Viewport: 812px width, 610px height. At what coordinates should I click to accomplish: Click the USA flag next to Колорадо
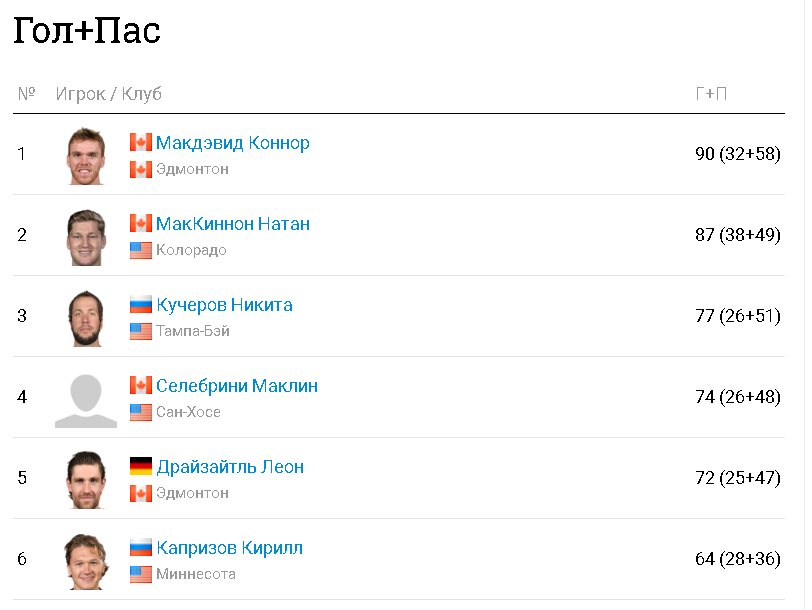140,250
